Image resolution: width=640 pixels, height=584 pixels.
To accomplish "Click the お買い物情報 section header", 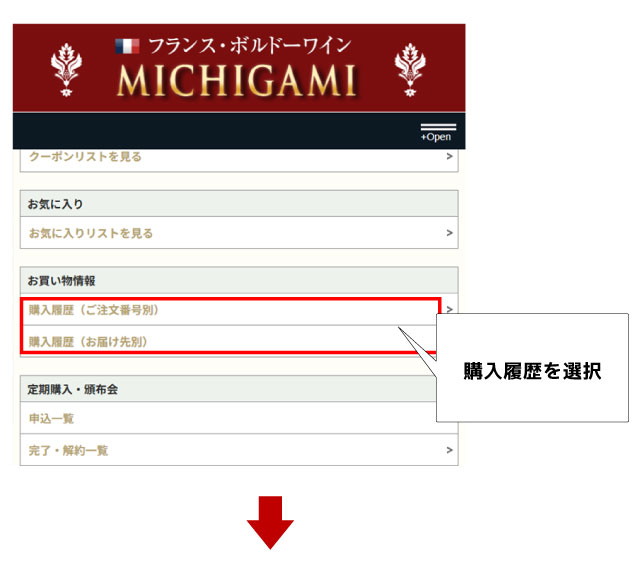I will tap(62, 281).
